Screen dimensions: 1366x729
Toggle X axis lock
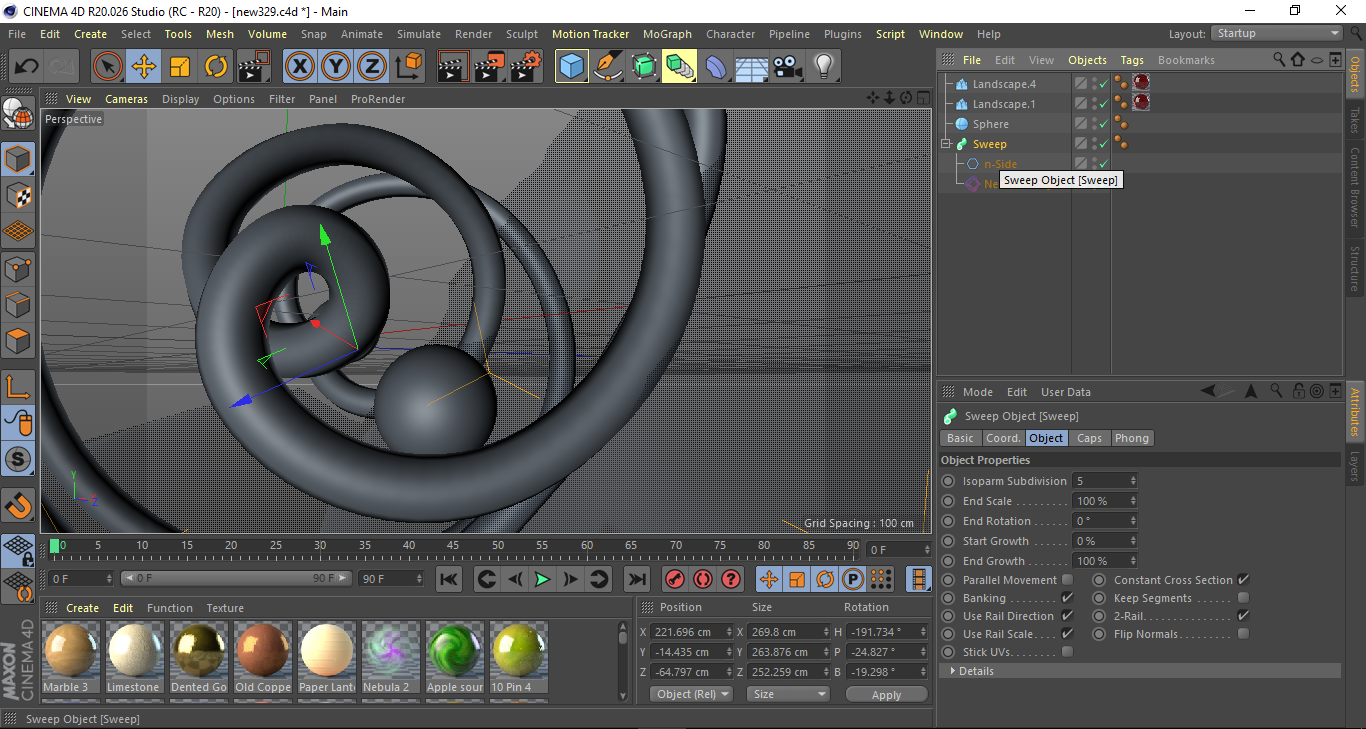tap(300, 67)
